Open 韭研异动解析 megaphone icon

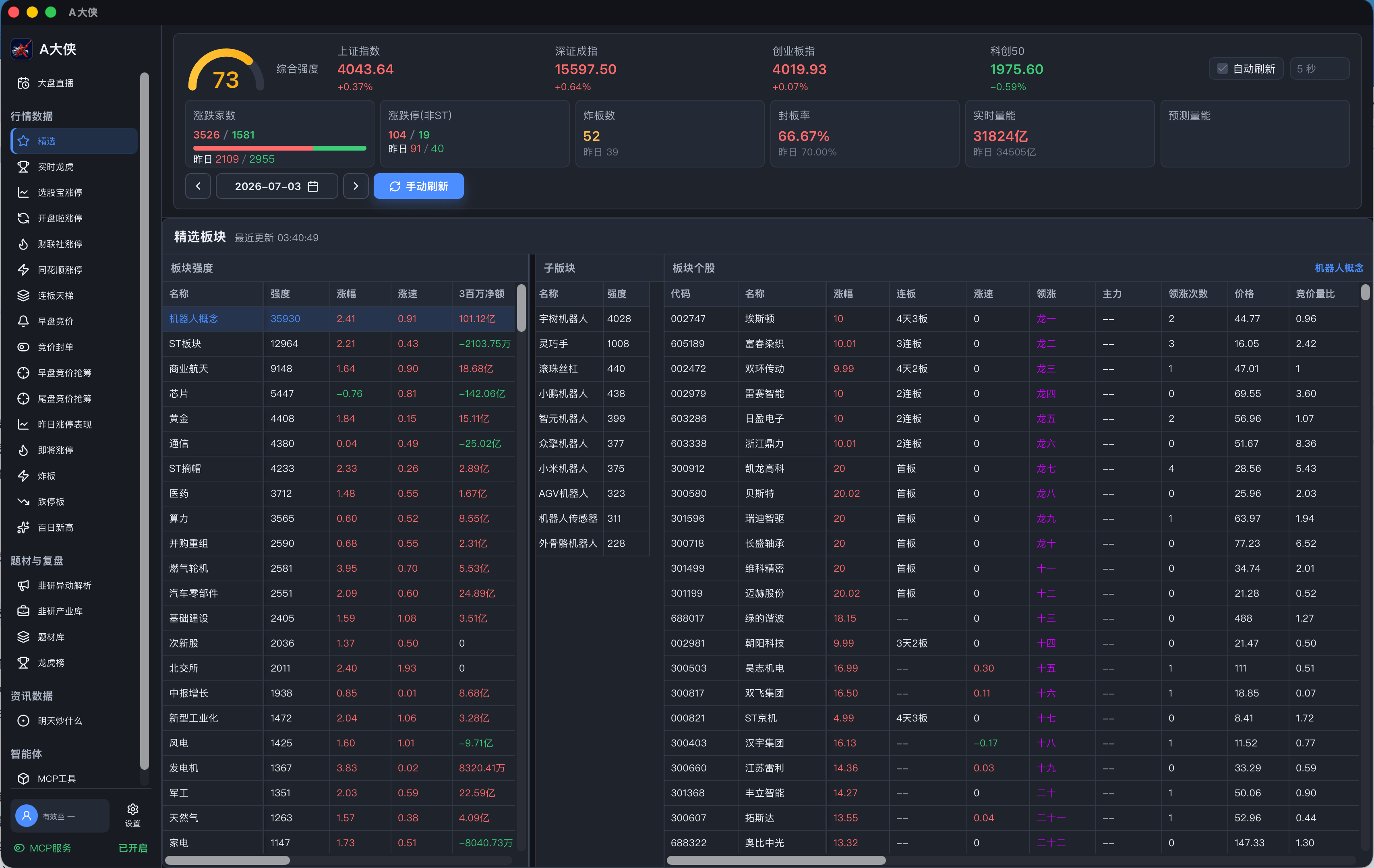pyautogui.click(x=23, y=585)
